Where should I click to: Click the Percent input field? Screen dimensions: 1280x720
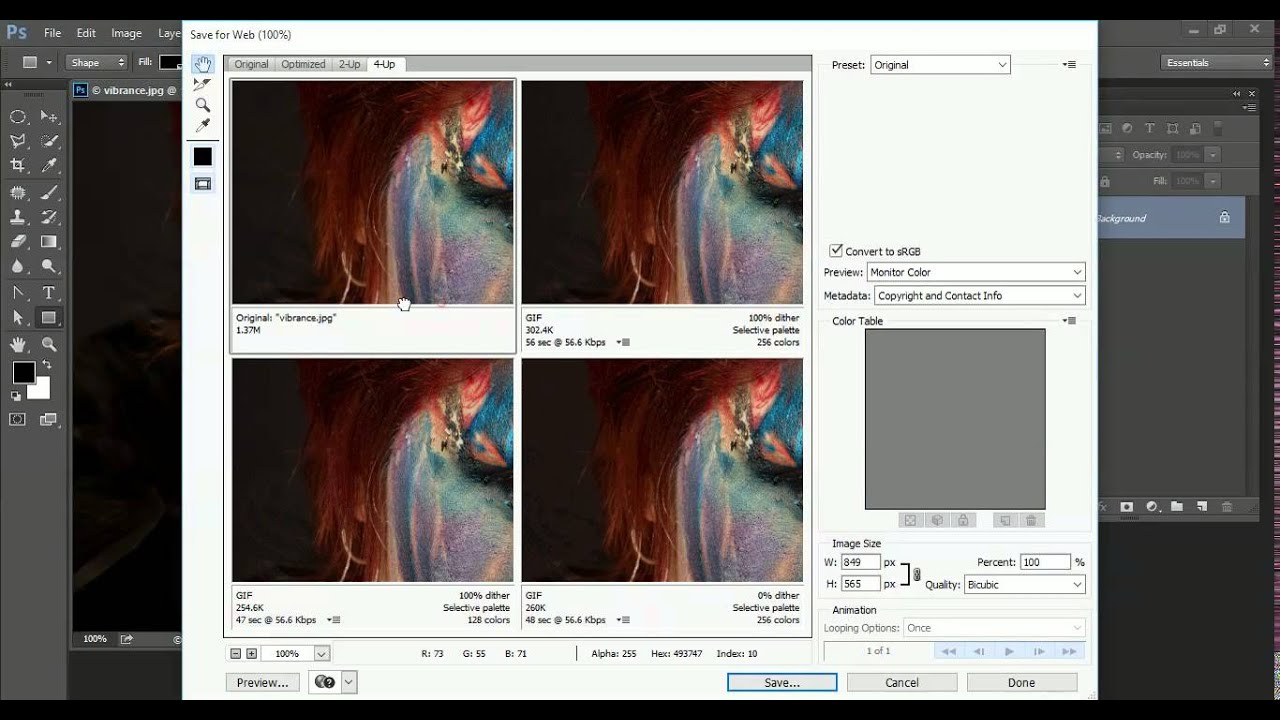(x=1045, y=563)
